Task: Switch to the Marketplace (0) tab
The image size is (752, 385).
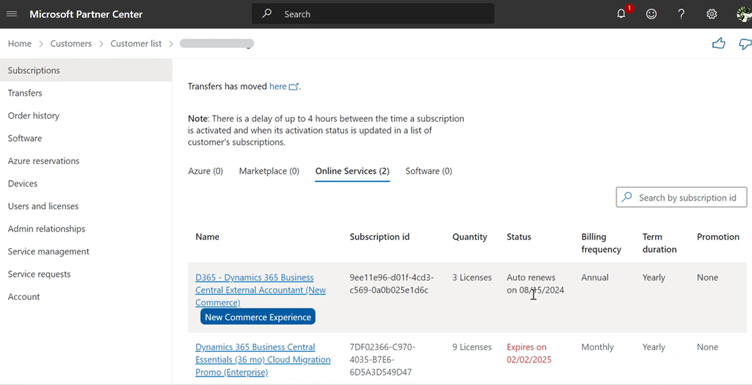Action: click(x=269, y=171)
